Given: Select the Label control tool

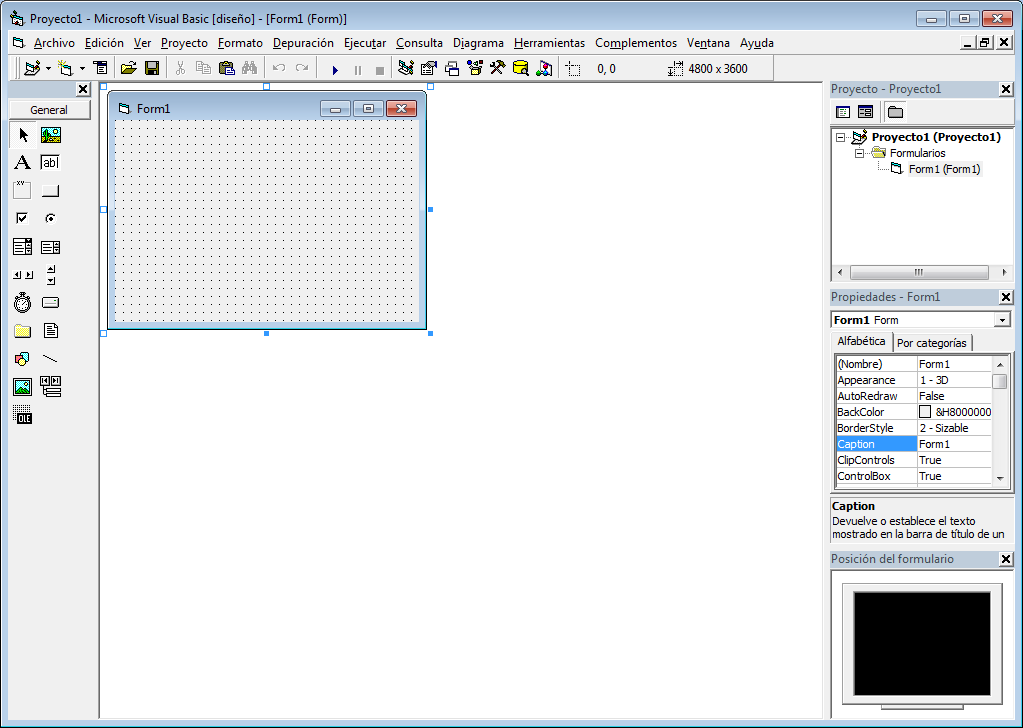Looking at the screenshot, I should click(23, 162).
